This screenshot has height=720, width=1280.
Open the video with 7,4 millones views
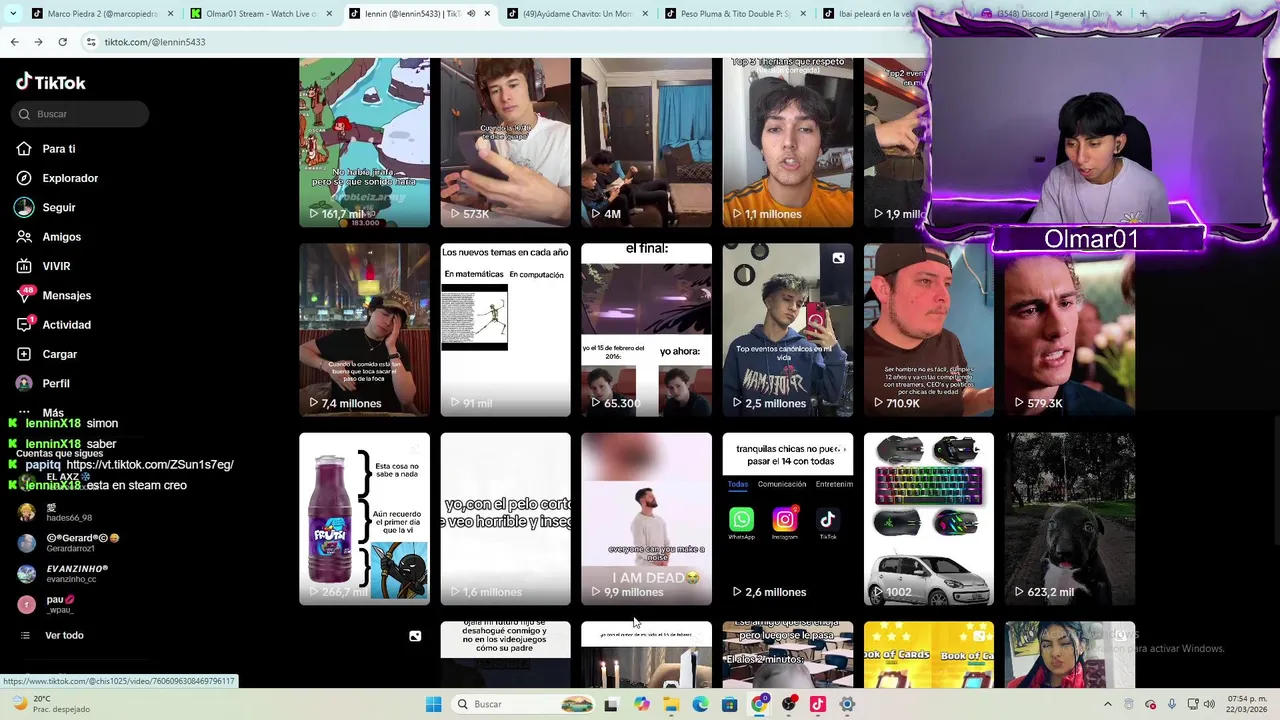point(365,330)
